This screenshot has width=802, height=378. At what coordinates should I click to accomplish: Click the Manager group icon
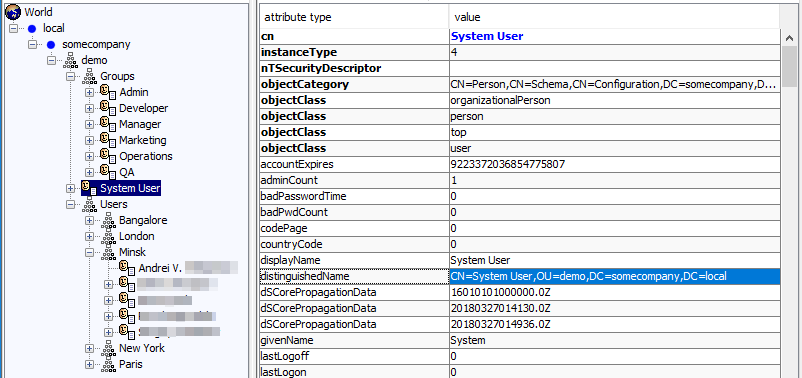click(108, 124)
